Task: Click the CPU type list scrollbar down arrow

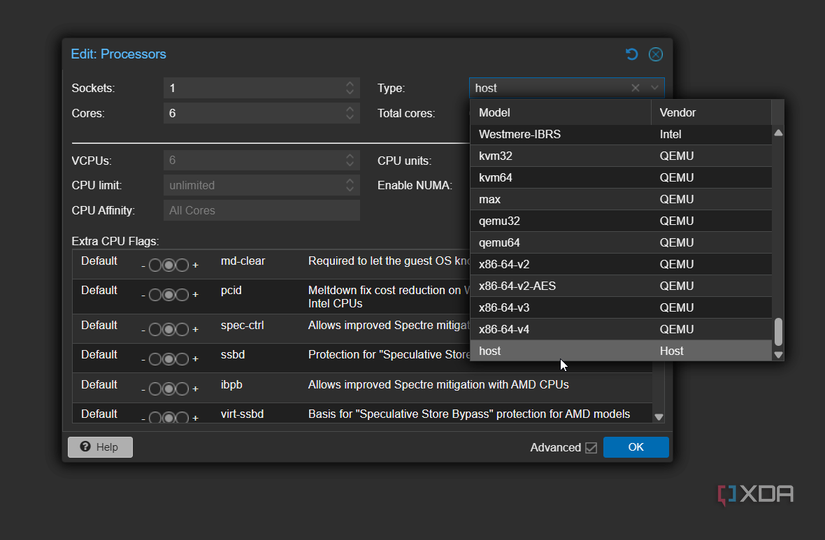Action: [778, 355]
